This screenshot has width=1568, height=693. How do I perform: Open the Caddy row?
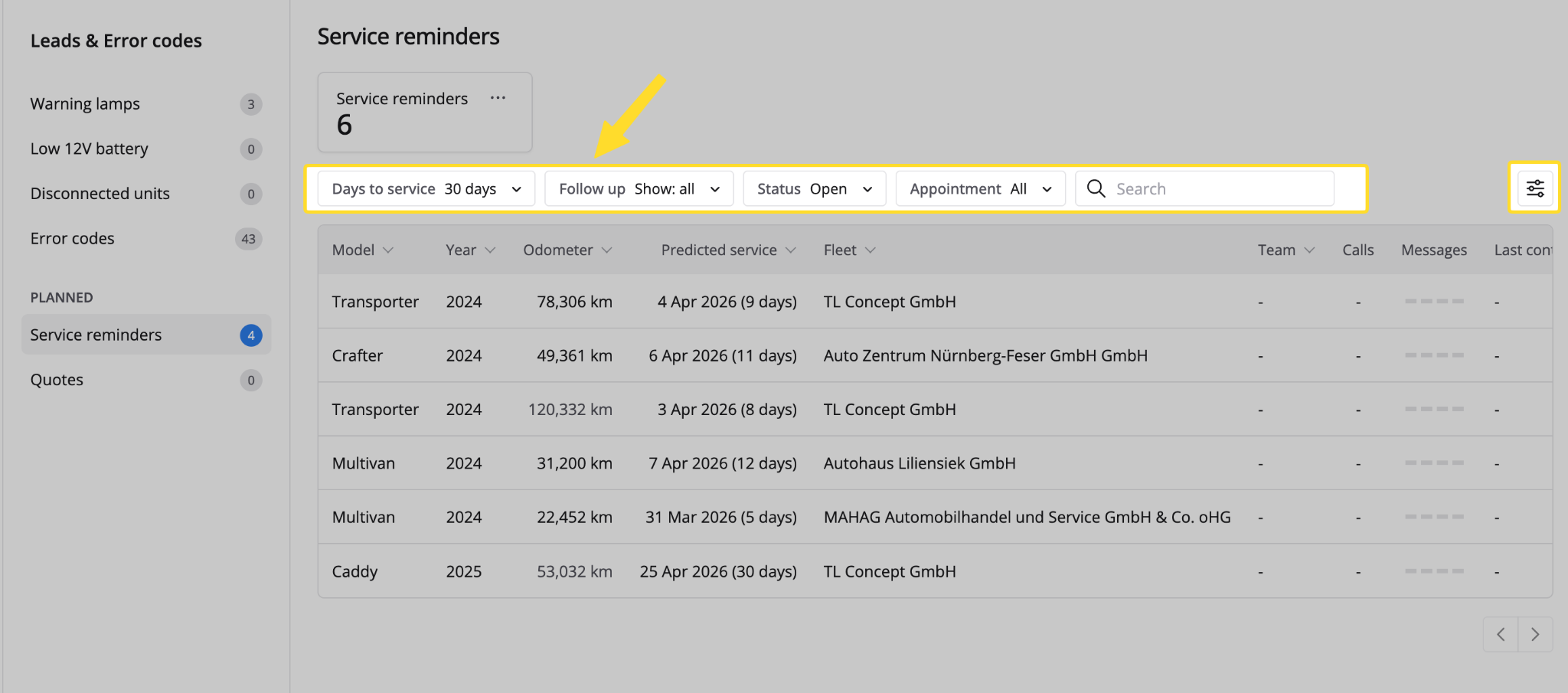click(935, 571)
